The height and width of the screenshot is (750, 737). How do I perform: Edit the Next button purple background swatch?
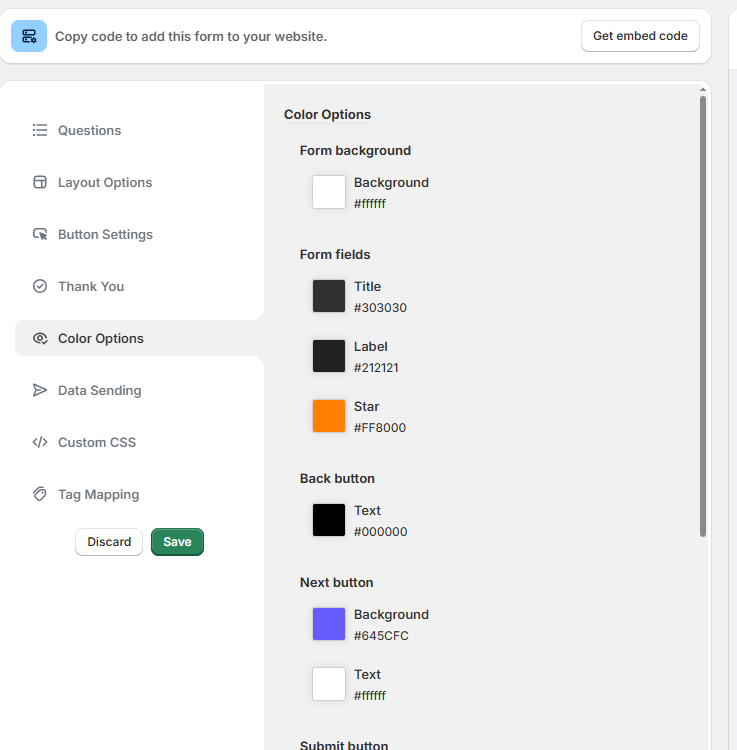pyautogui.click(x=329, y=624)
